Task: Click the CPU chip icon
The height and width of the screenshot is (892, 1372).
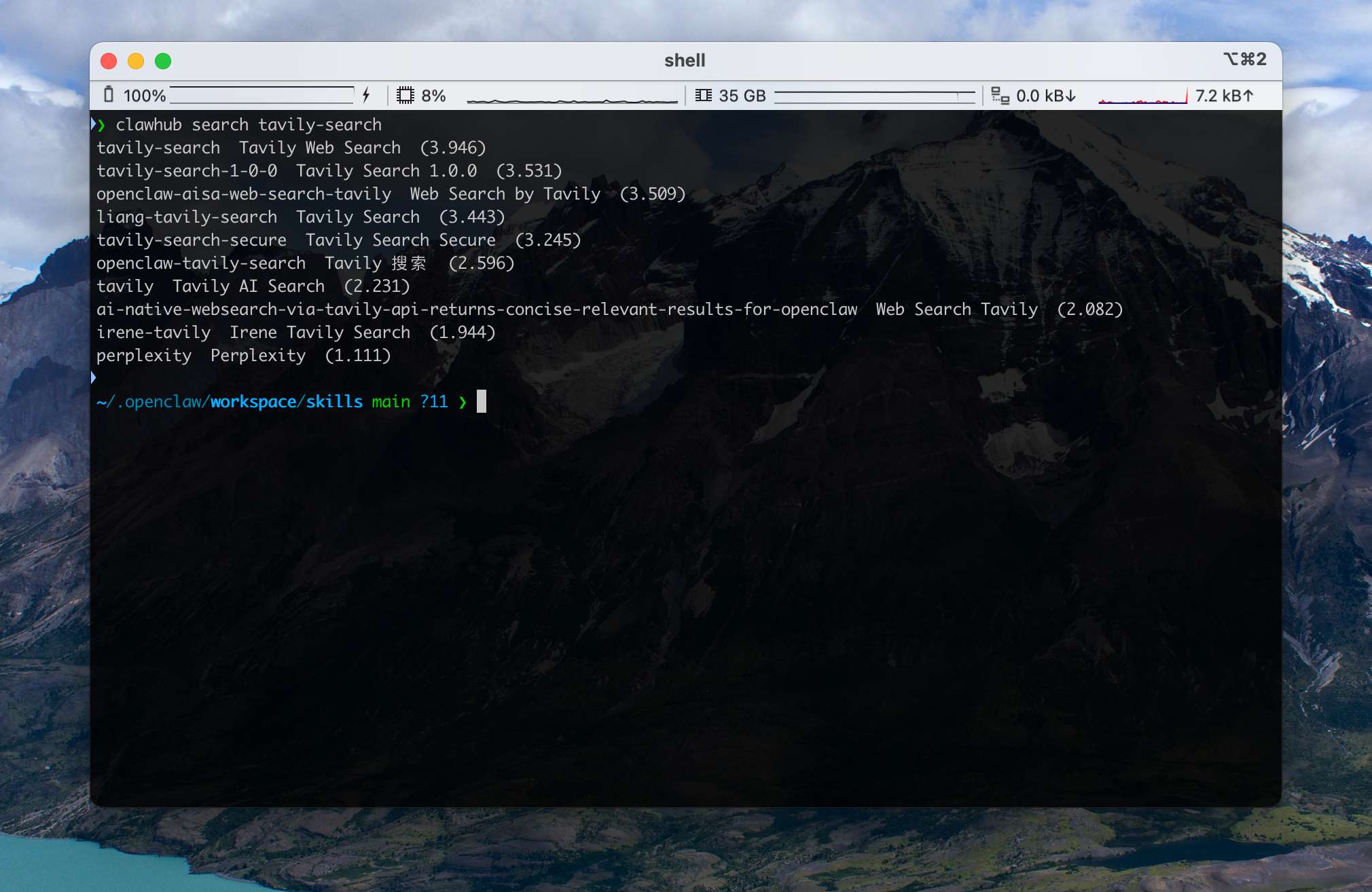Action: tap(405, 95)
